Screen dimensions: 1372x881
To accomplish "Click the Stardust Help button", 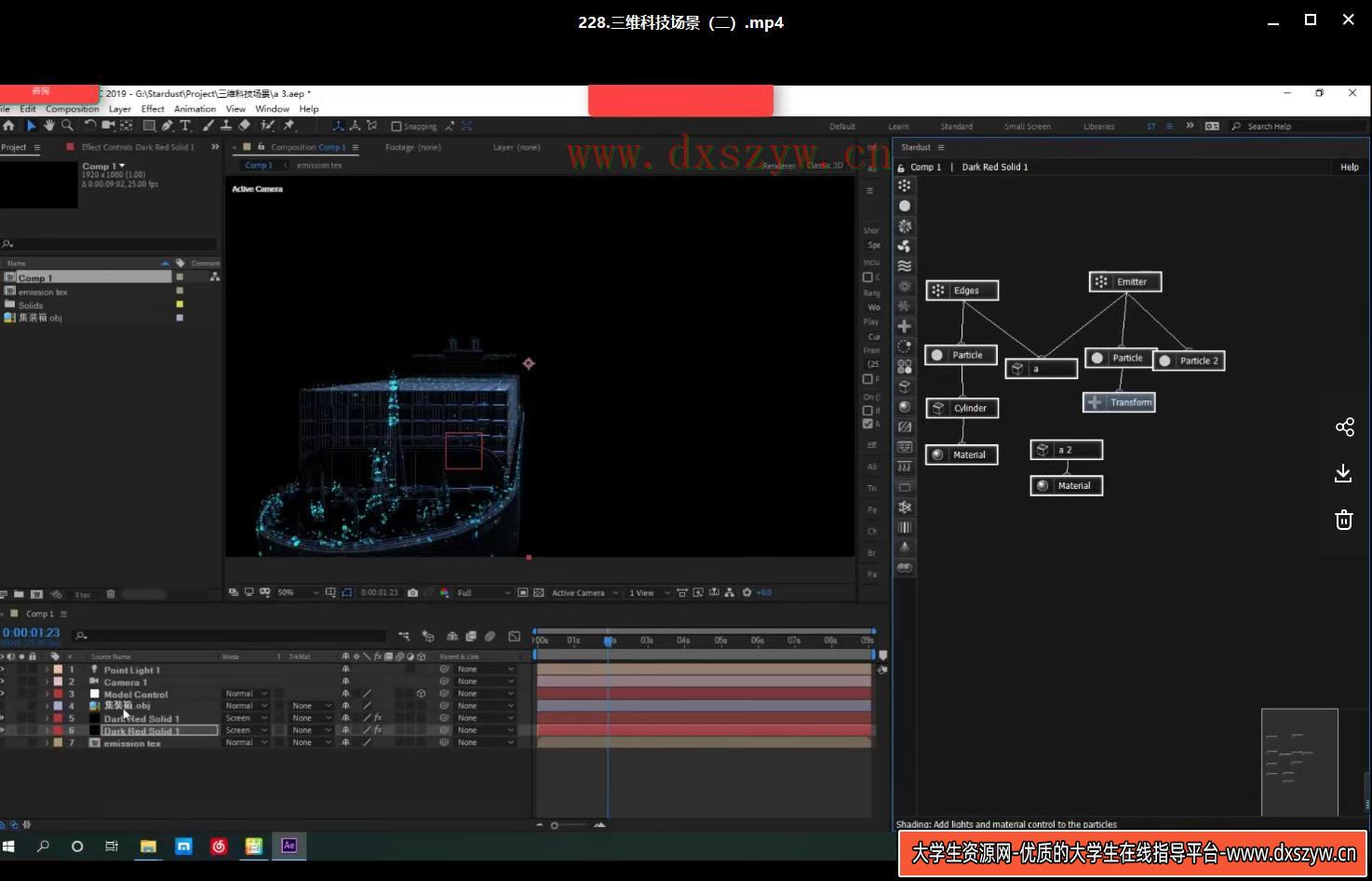I will pyautogui.click(x=1350, y=167).
